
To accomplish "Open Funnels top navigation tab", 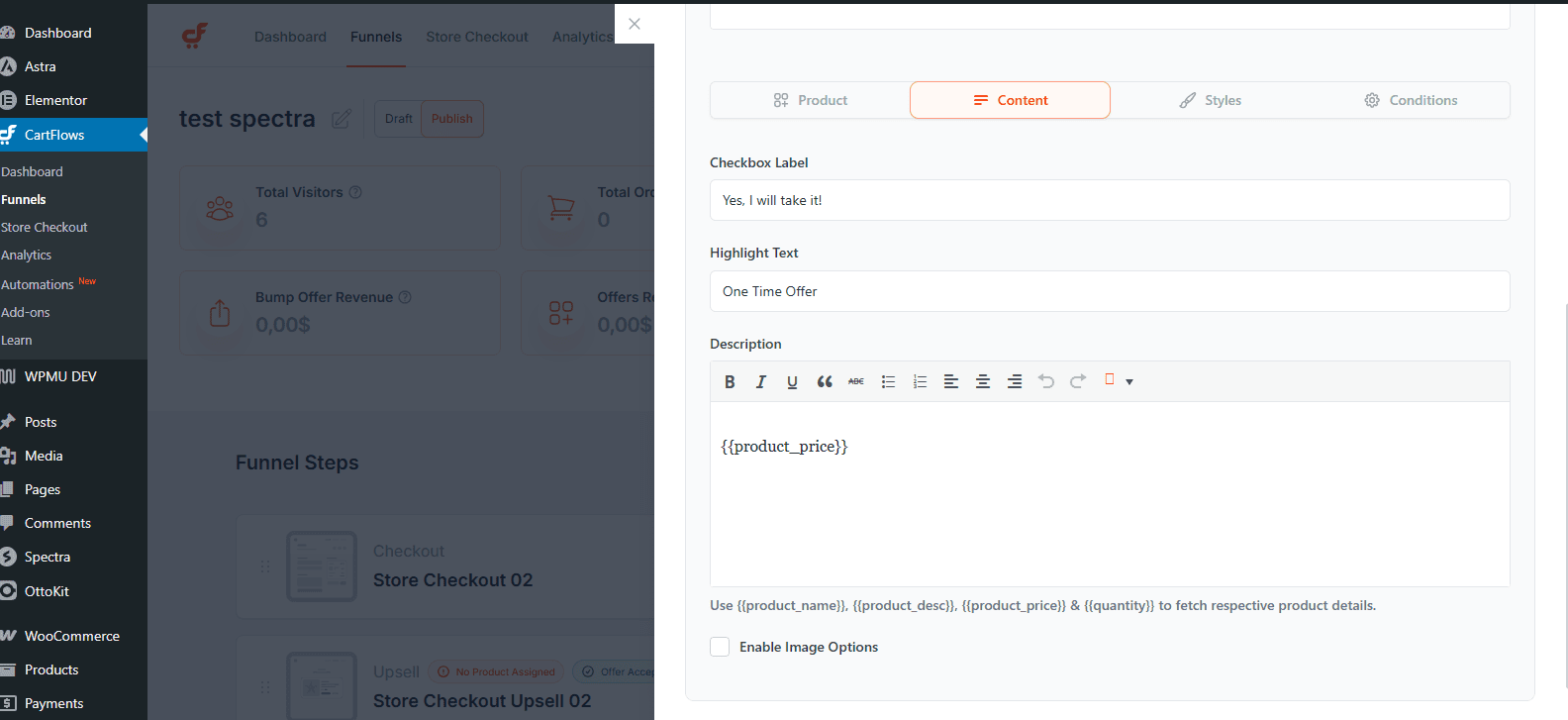I will [x=376, y=37].
